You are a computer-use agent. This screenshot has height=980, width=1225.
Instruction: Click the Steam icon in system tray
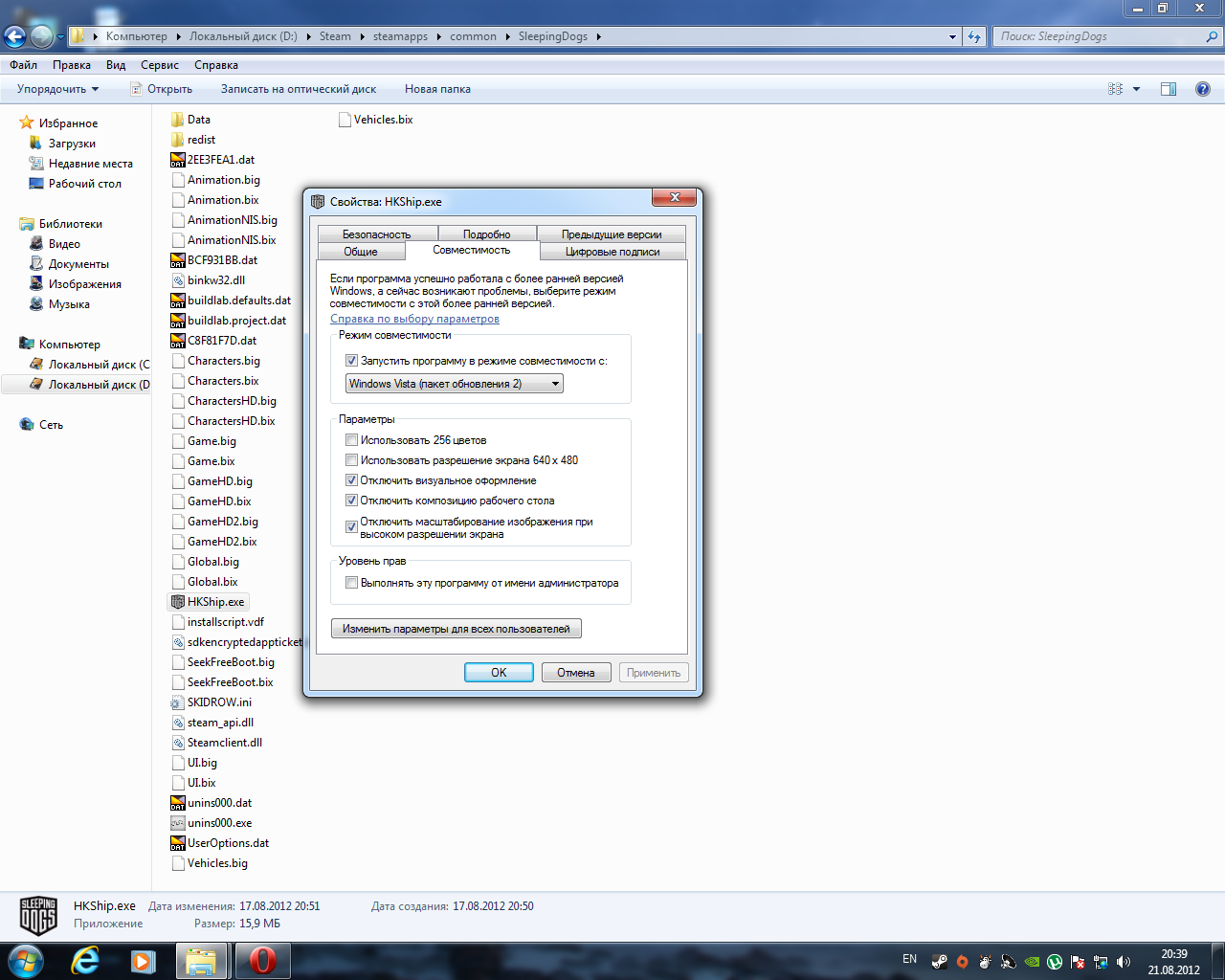(940, 961)
